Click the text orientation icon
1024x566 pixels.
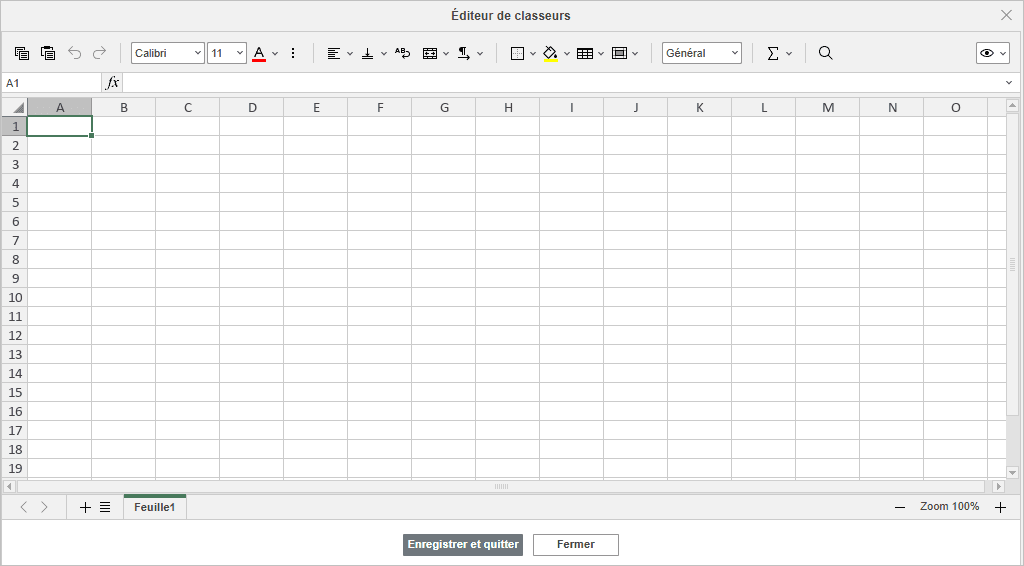[464, 54]
